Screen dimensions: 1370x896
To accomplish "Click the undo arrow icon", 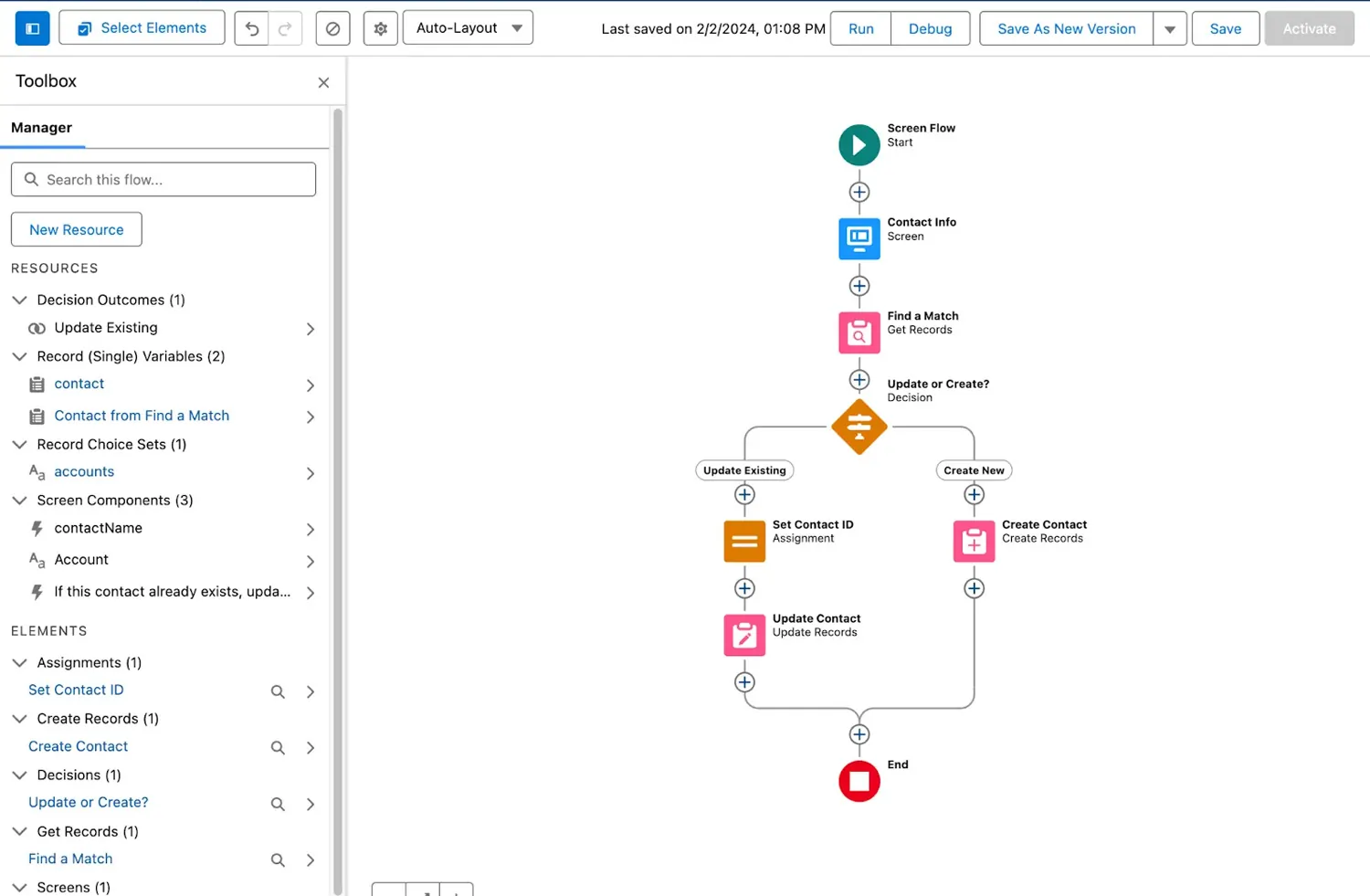I will (x=252, y=28).
